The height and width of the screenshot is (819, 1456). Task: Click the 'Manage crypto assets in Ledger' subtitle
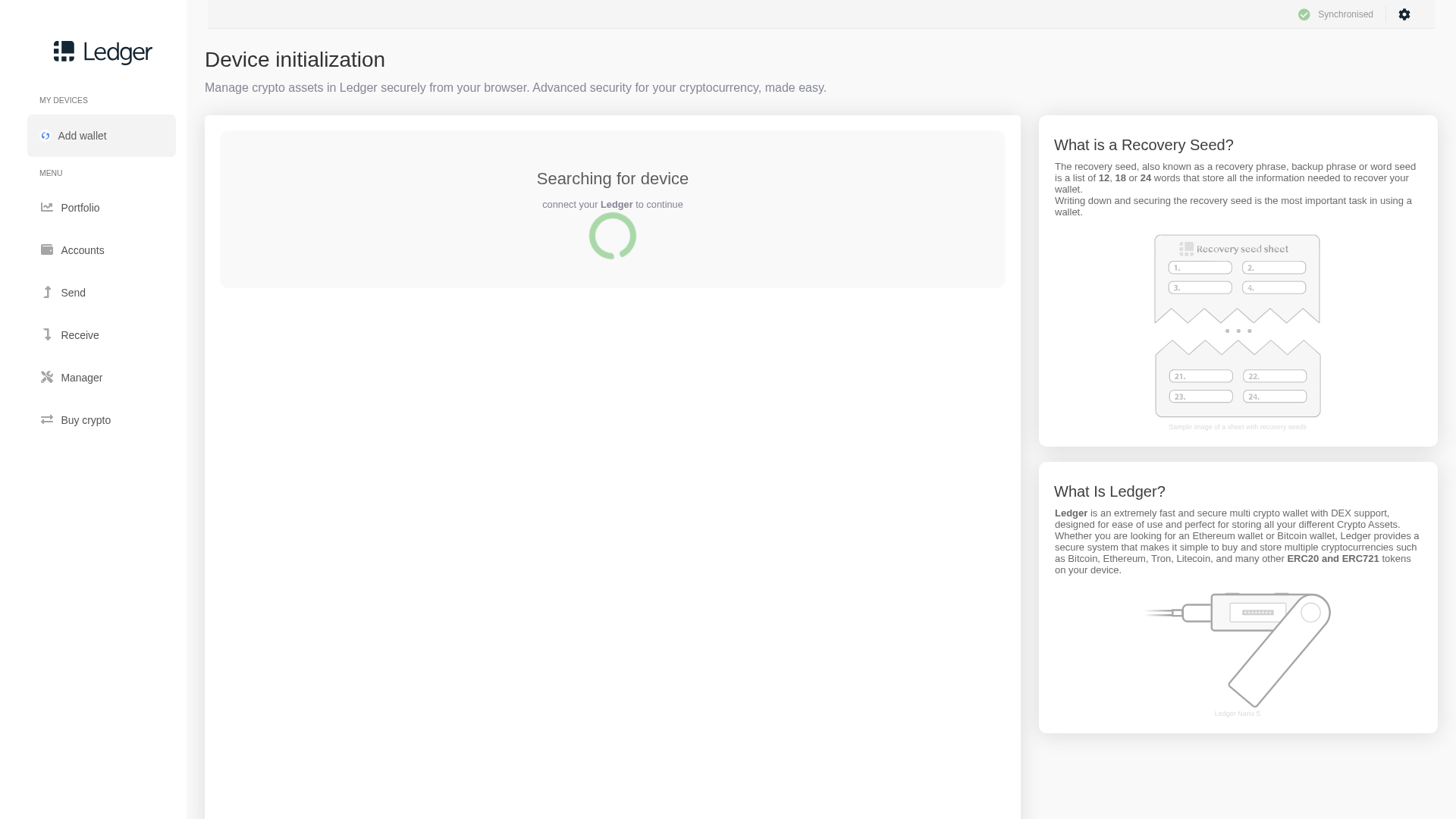[516, 88]
